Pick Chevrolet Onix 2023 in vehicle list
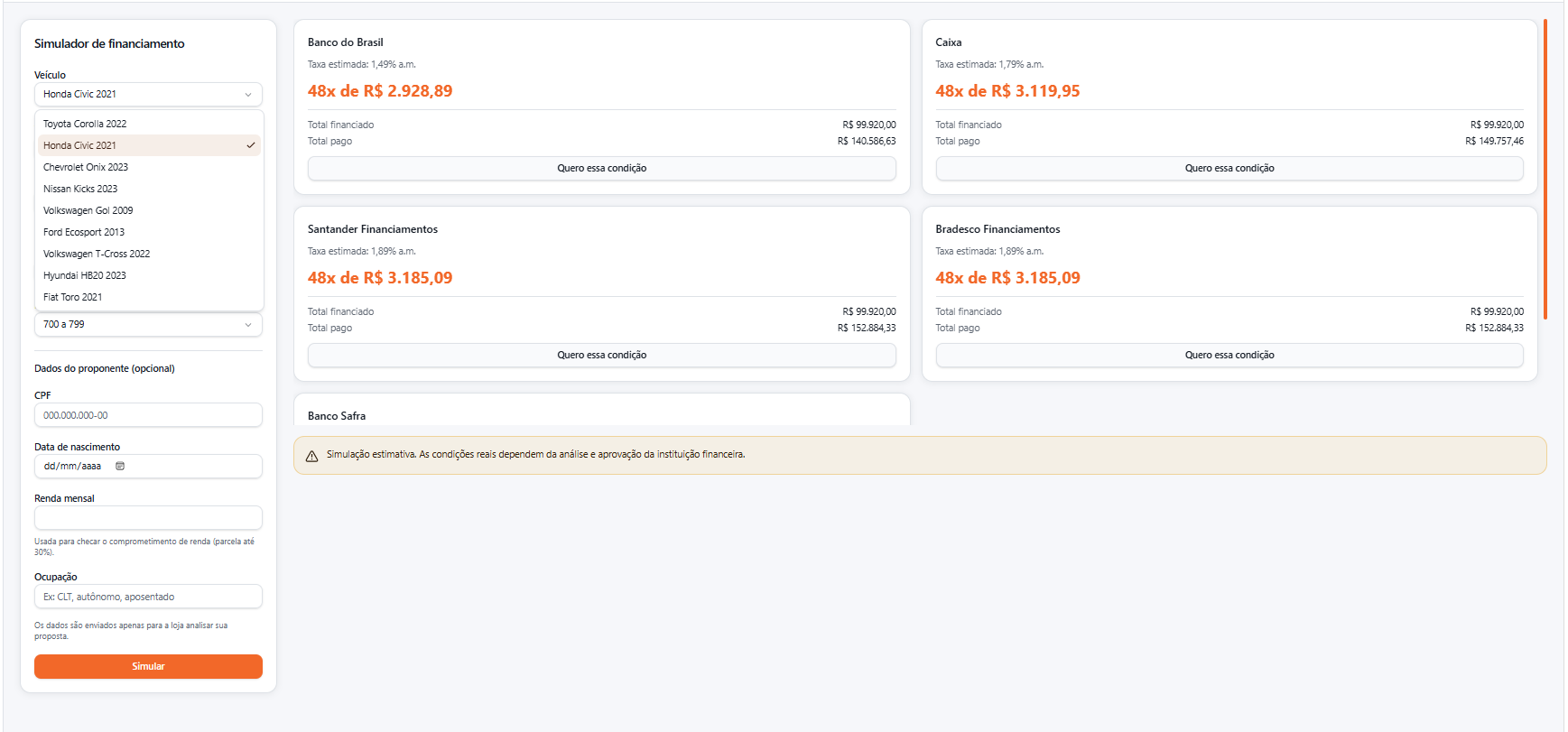Screen dimensions: 1568x732 pos(149,167)
